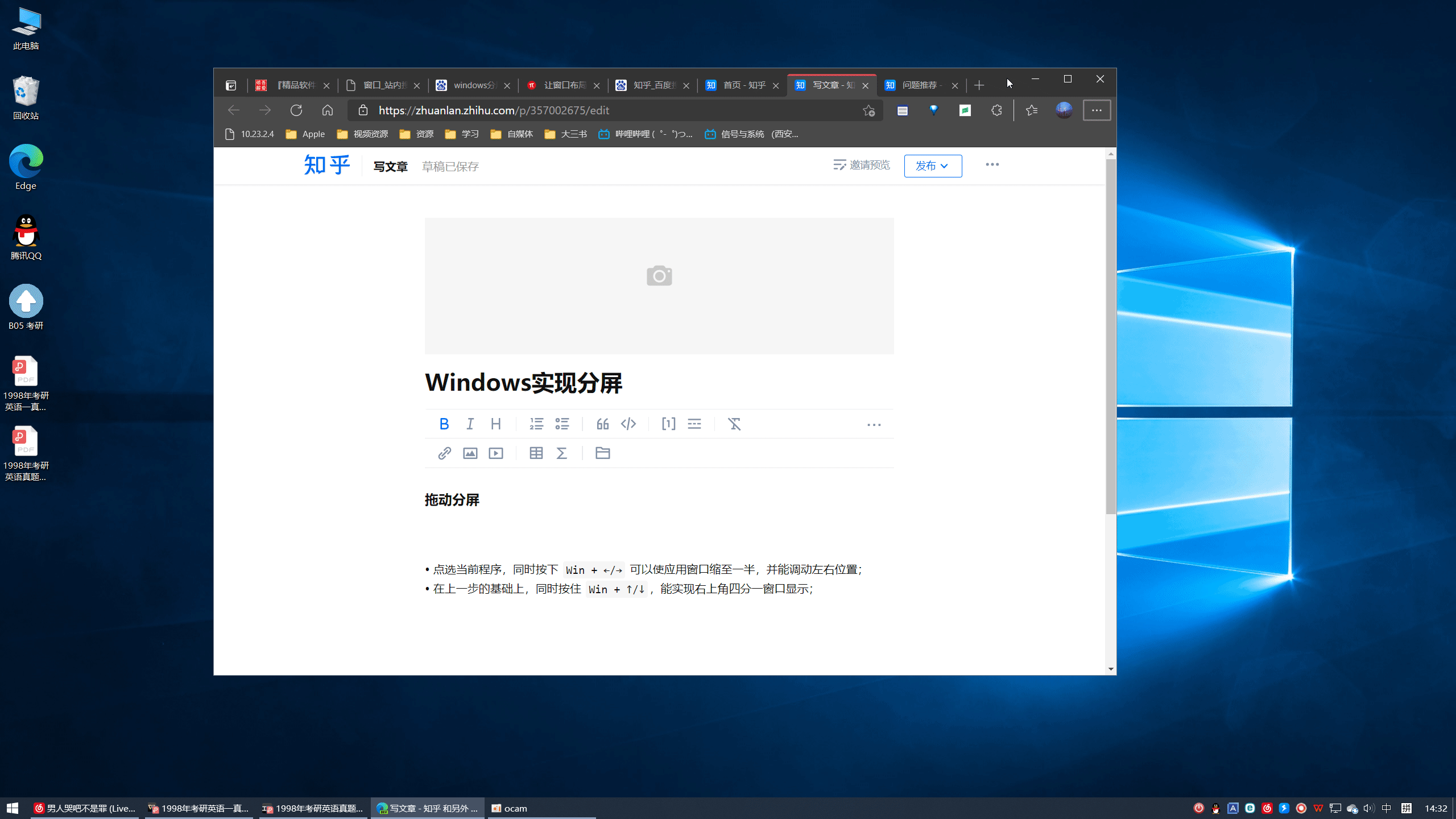Apply heading style with H icon

[495, 424]
